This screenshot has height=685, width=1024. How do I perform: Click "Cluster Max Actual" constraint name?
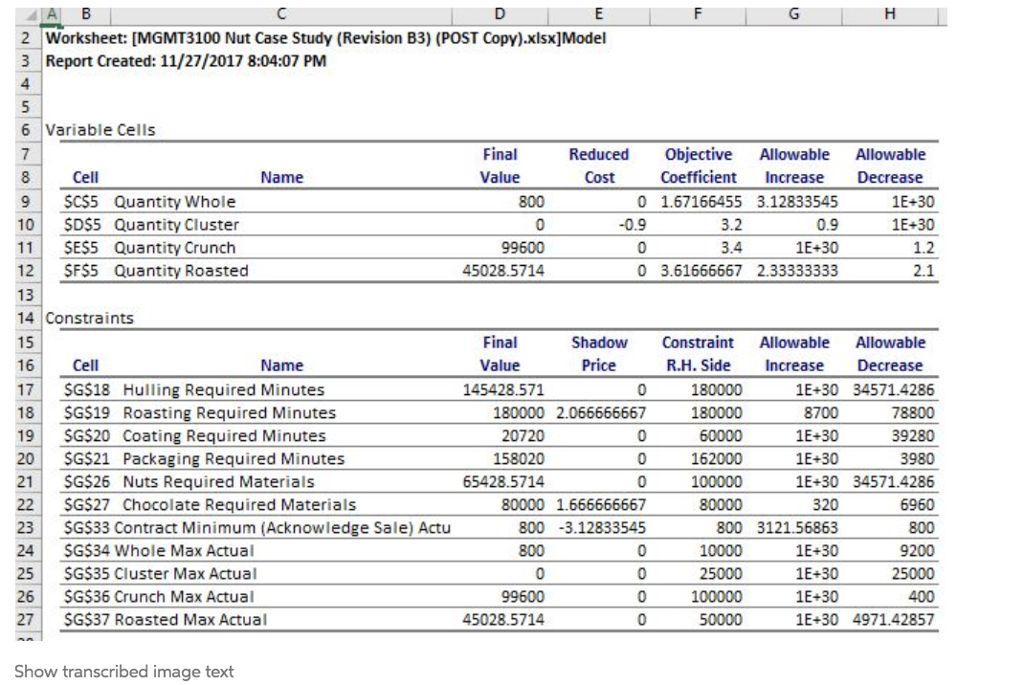tap(185, 573)
